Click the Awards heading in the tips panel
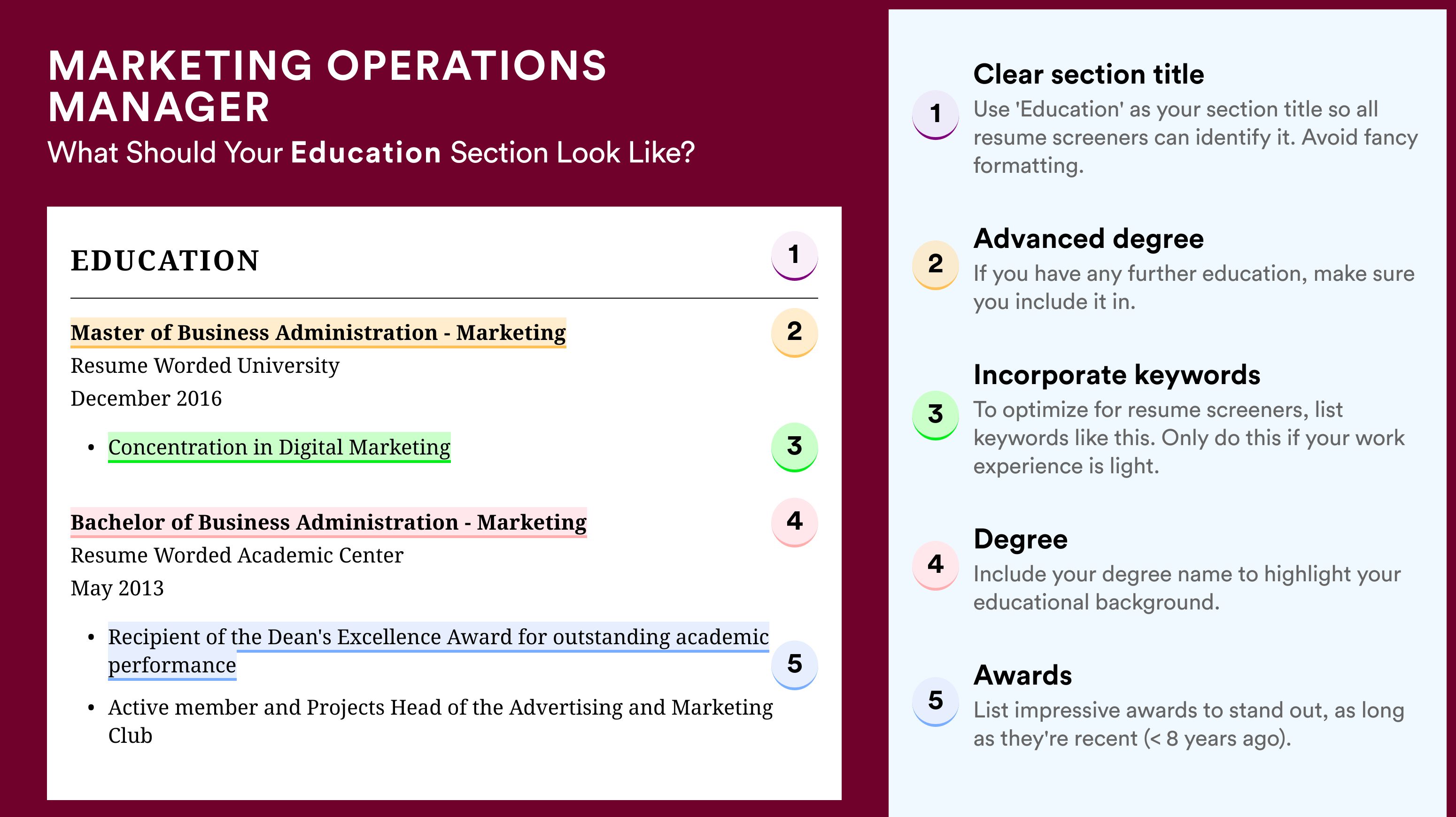 [x=1022, y=675]
